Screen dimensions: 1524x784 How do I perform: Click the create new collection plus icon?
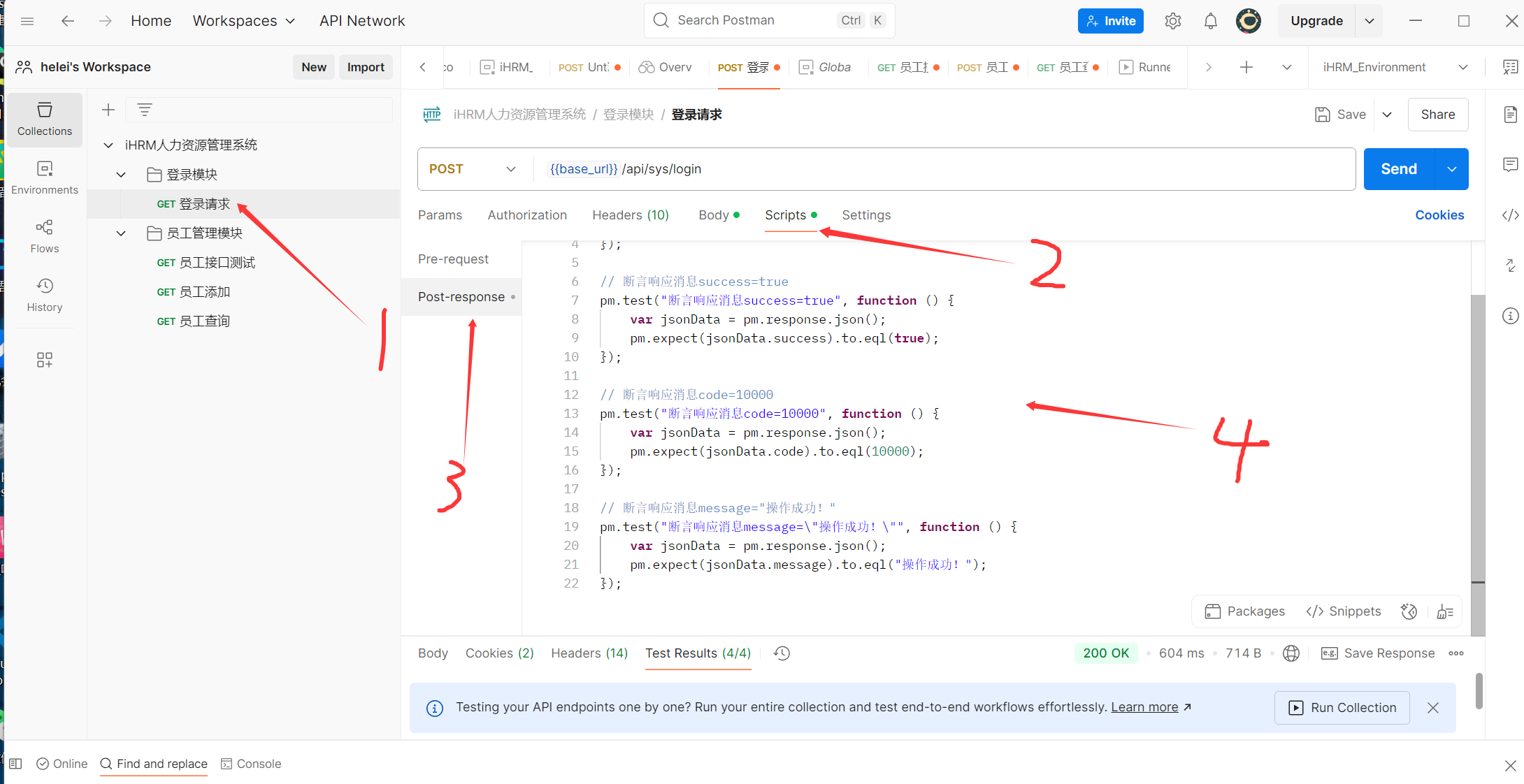(108, 110)
